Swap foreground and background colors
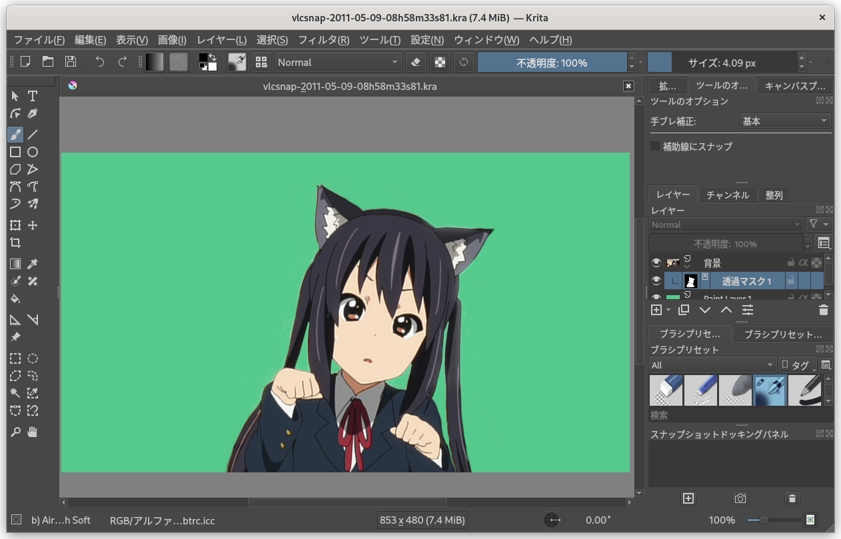Screen dimensions: 841x539 [213, 57]
